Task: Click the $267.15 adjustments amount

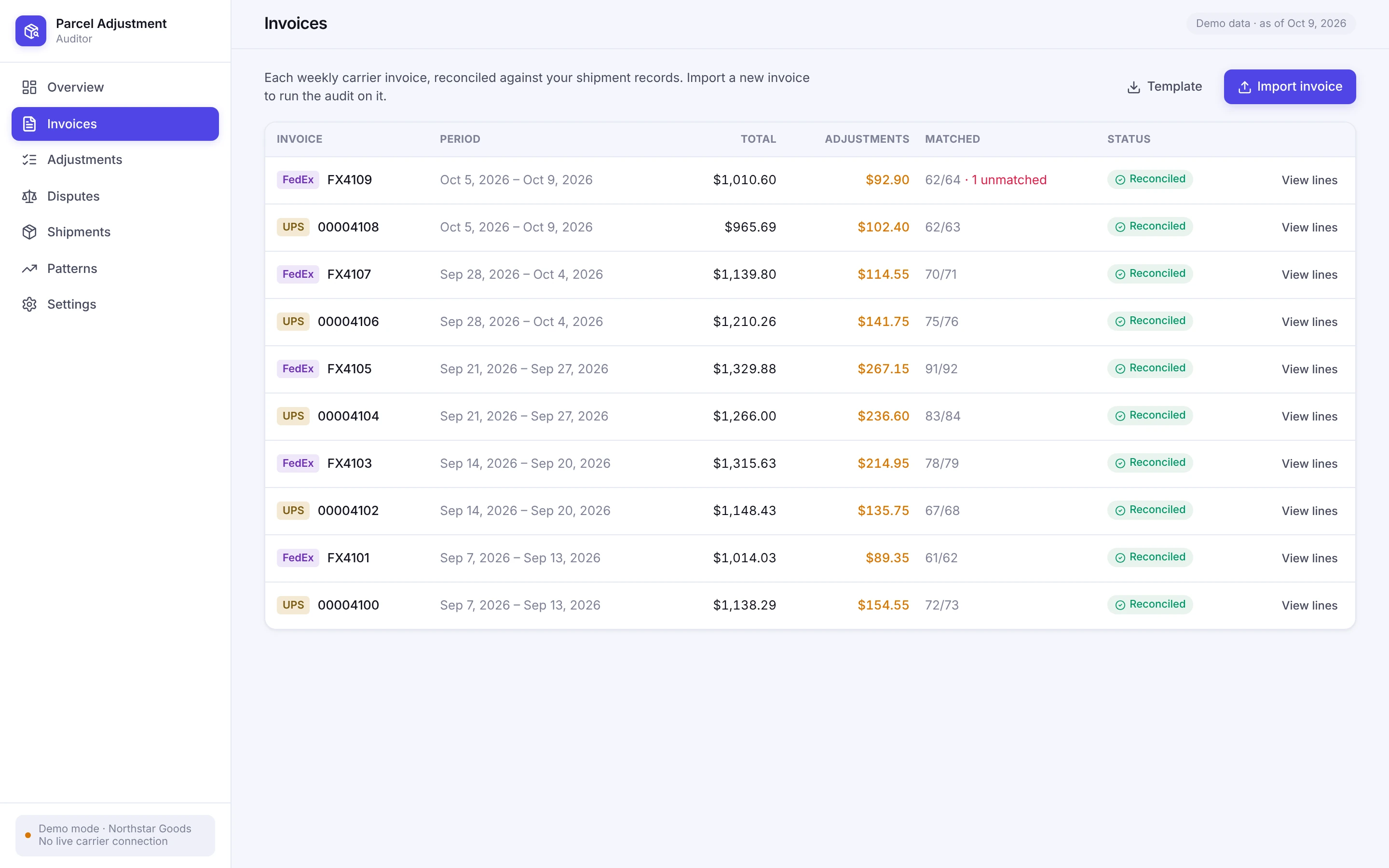Action: tap(884, 368)
